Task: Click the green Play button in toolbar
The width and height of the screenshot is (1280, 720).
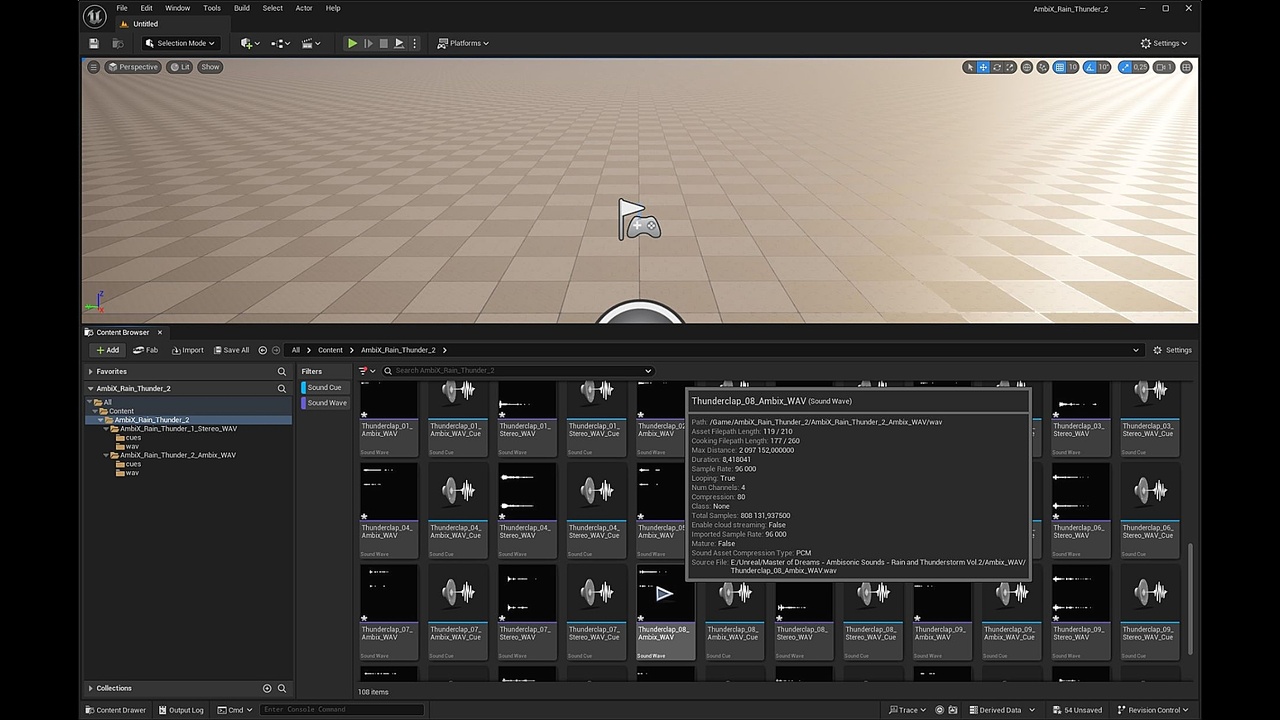Action: [x=352, y=43]
